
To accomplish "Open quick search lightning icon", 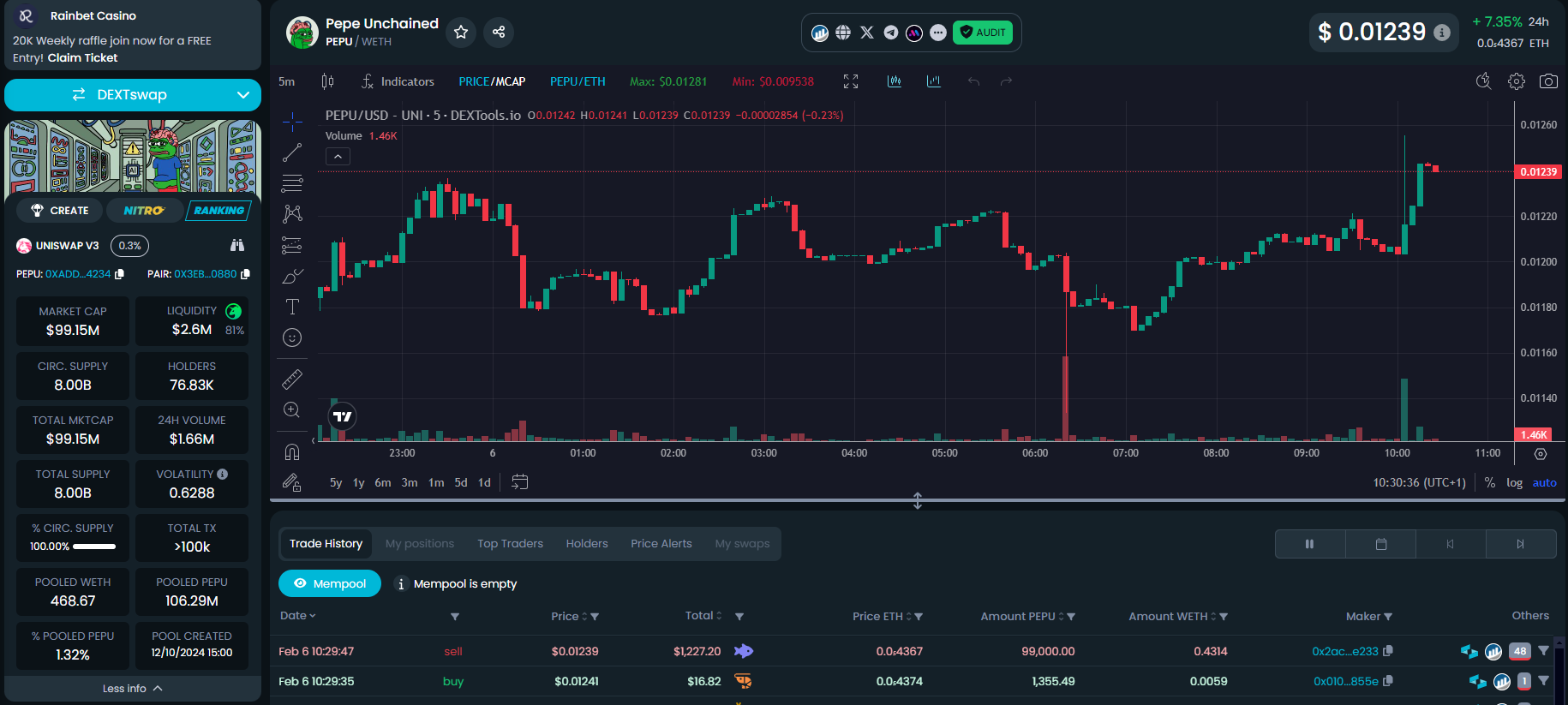I will 1483,81.
